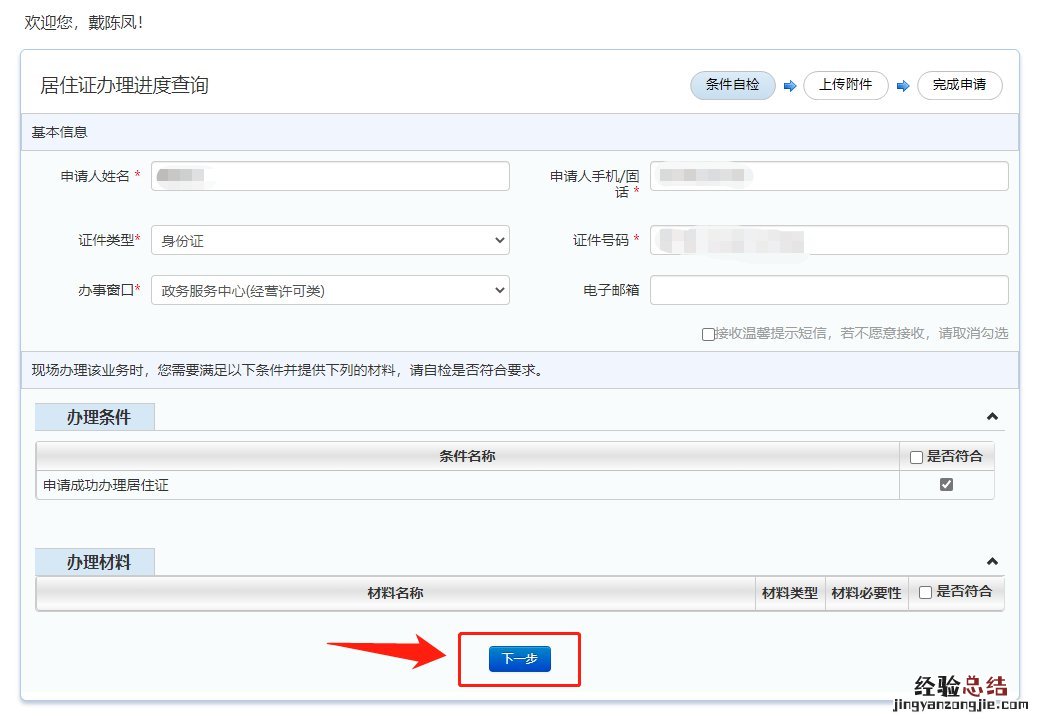Toggle 接收温馨提示短信 checkbox
Viewport: 1043px width, 723px height.
pyautogui.click(x=708, y=334)
